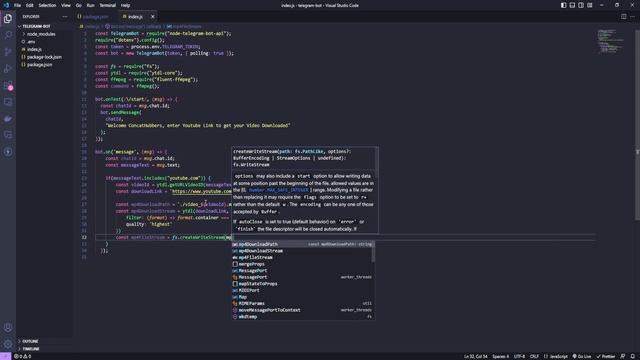Image resolution: width=640 pixels, height=360 pixels.
Task: Open the Thunder Client lightning icon
Action: 8,152
